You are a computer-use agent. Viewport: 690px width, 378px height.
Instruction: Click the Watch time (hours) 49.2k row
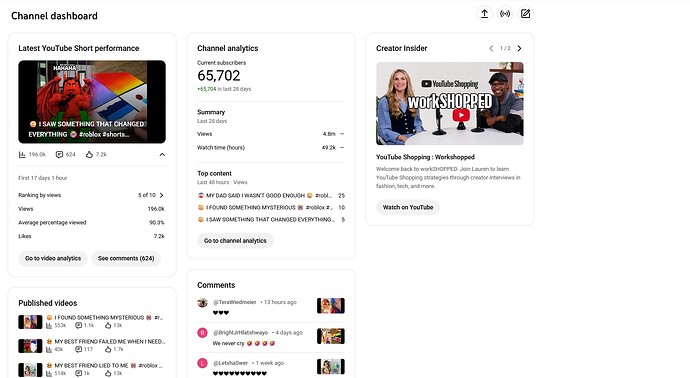click(271, 147)
